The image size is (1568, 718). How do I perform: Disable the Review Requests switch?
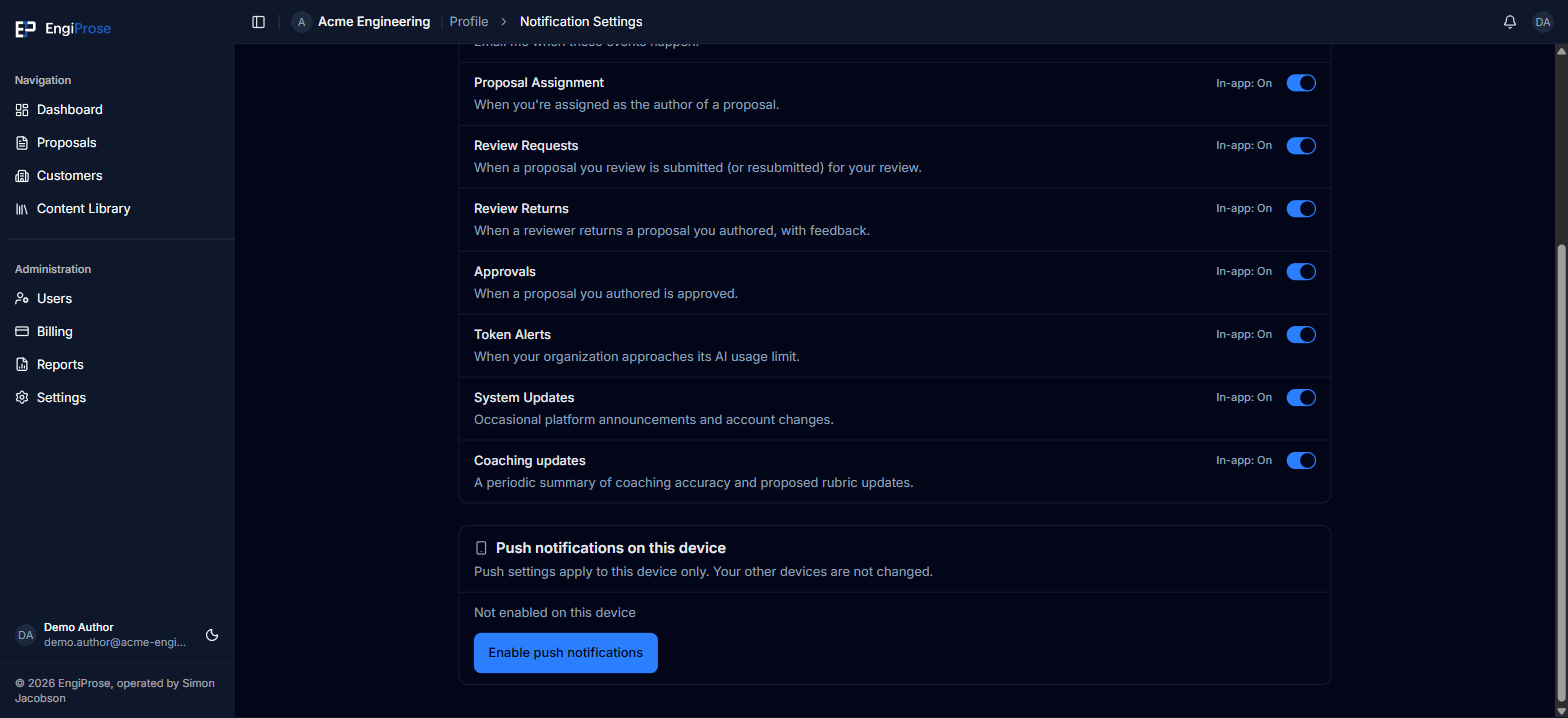[1301, 146]
